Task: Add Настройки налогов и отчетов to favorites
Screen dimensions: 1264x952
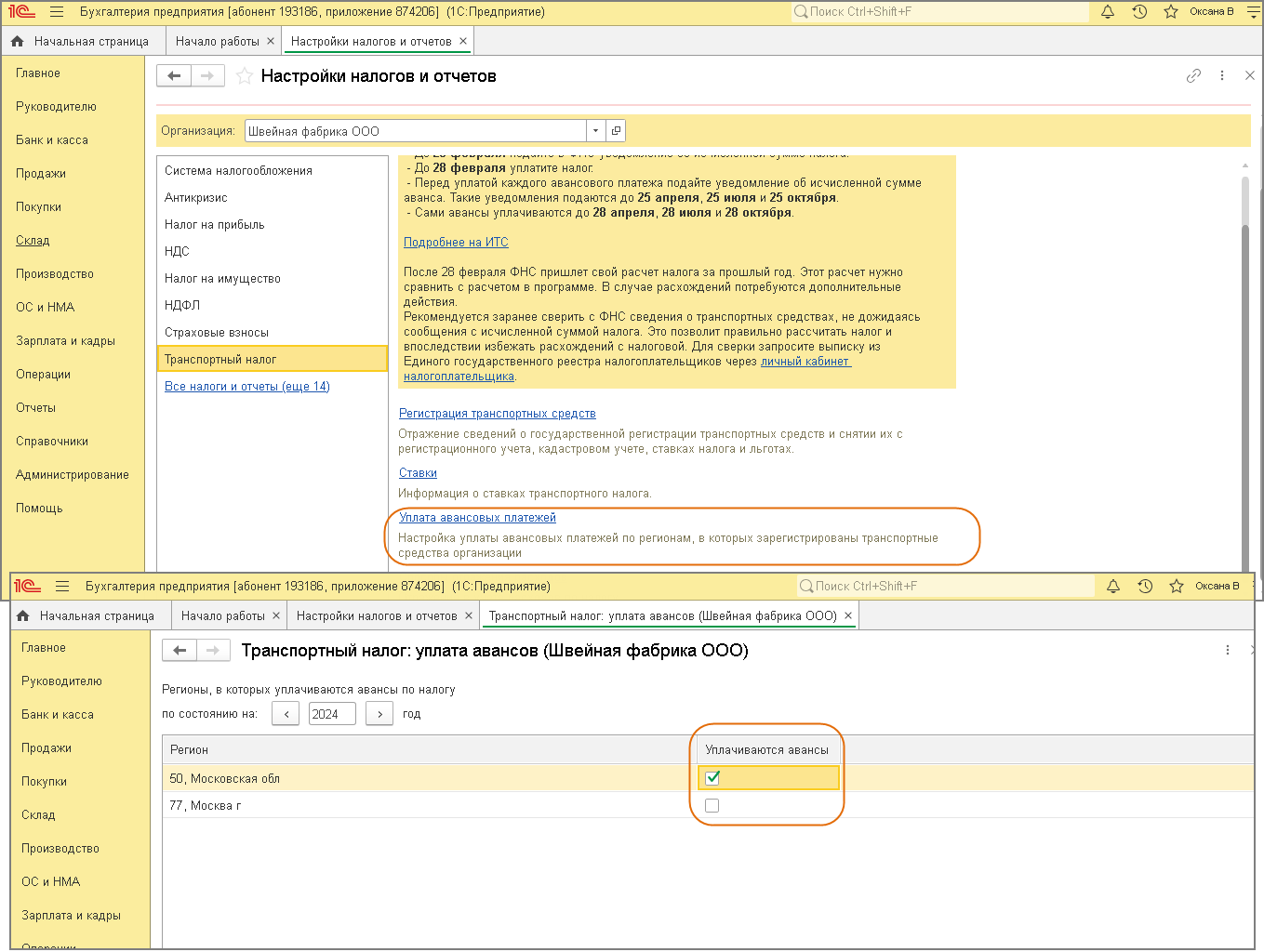Action: pyautogui.click(x=244, y=76)
